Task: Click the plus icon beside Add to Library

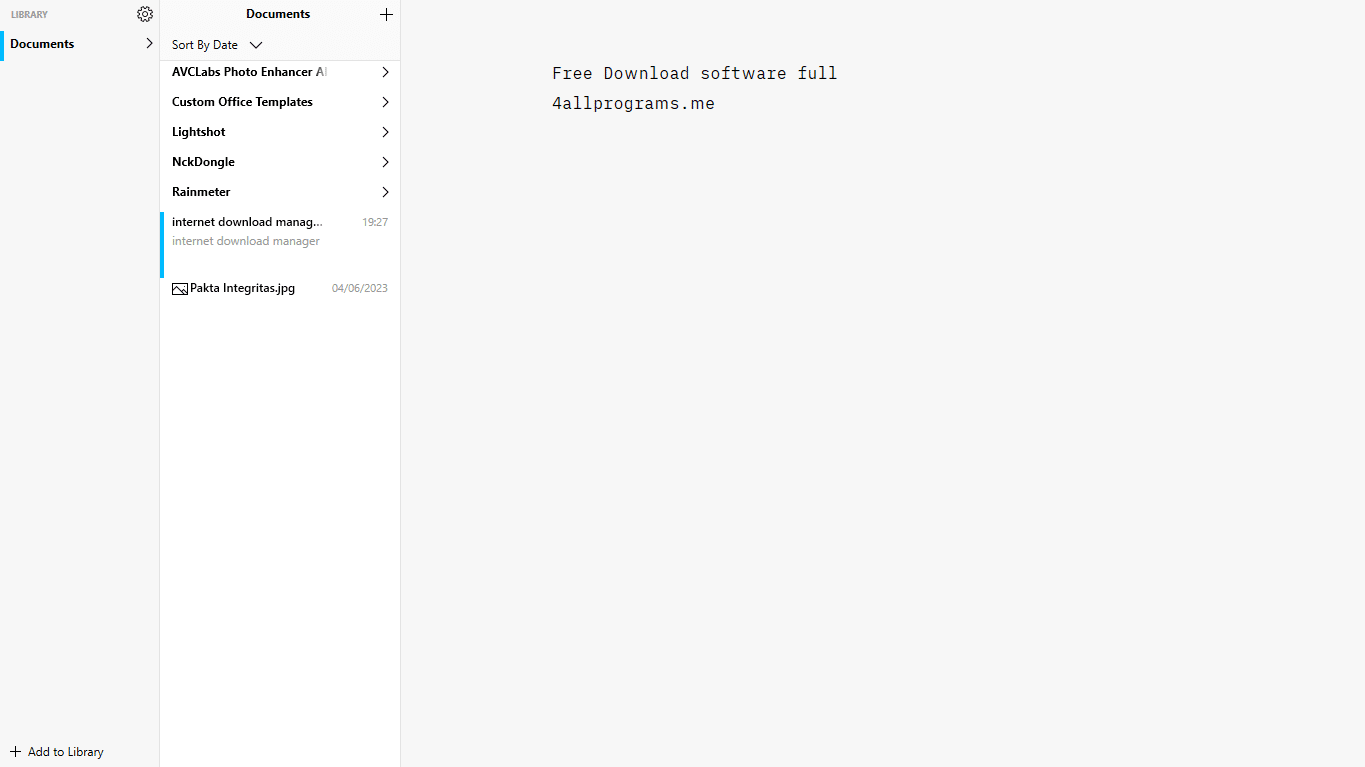Action: pos(15,752)
